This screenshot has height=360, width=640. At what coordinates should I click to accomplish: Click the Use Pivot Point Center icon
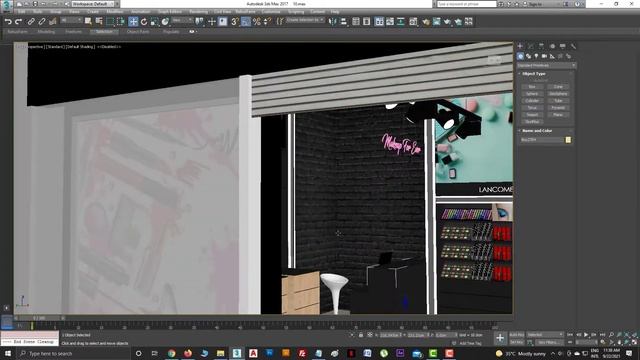[x=200, y=21]
